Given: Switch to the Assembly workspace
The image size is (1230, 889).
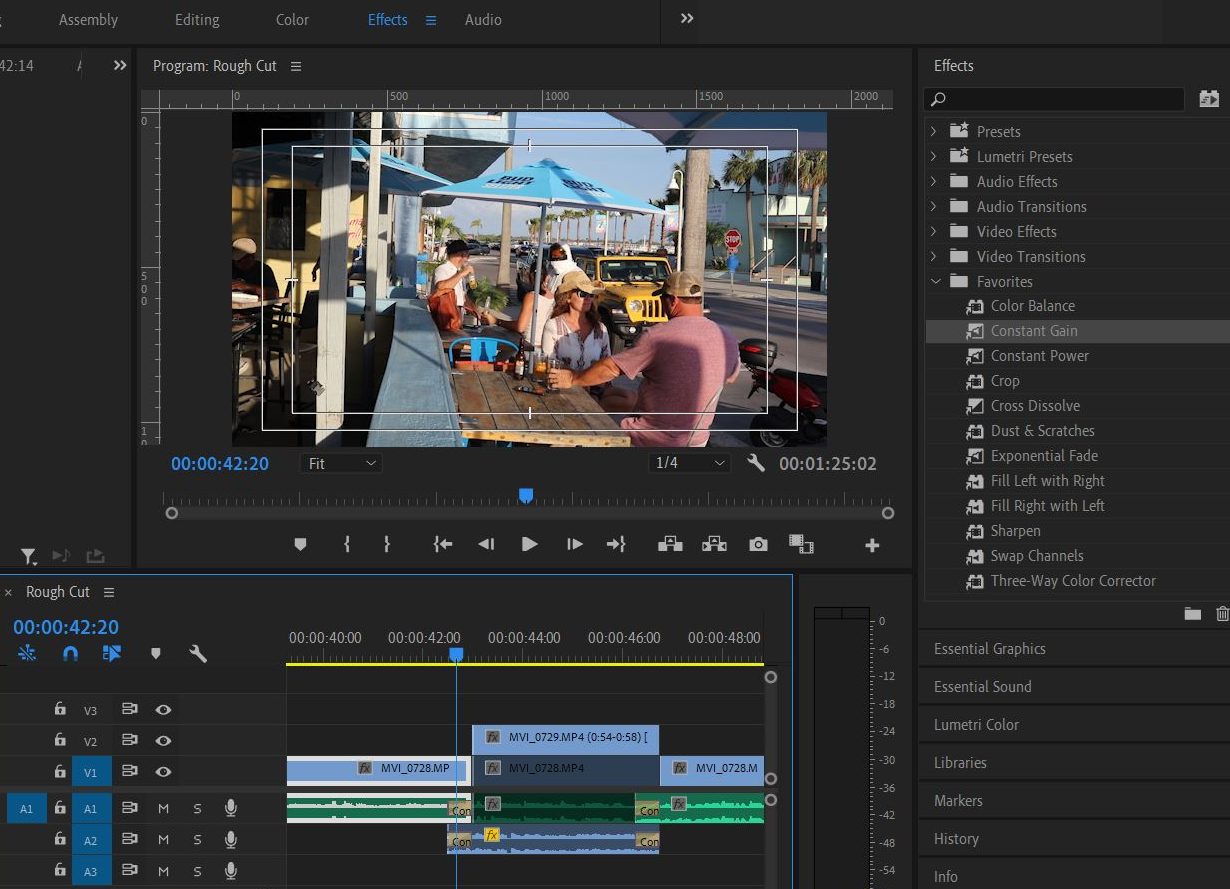Looking at the screenshot, I should pyautogui.click(x=88, y=19).
